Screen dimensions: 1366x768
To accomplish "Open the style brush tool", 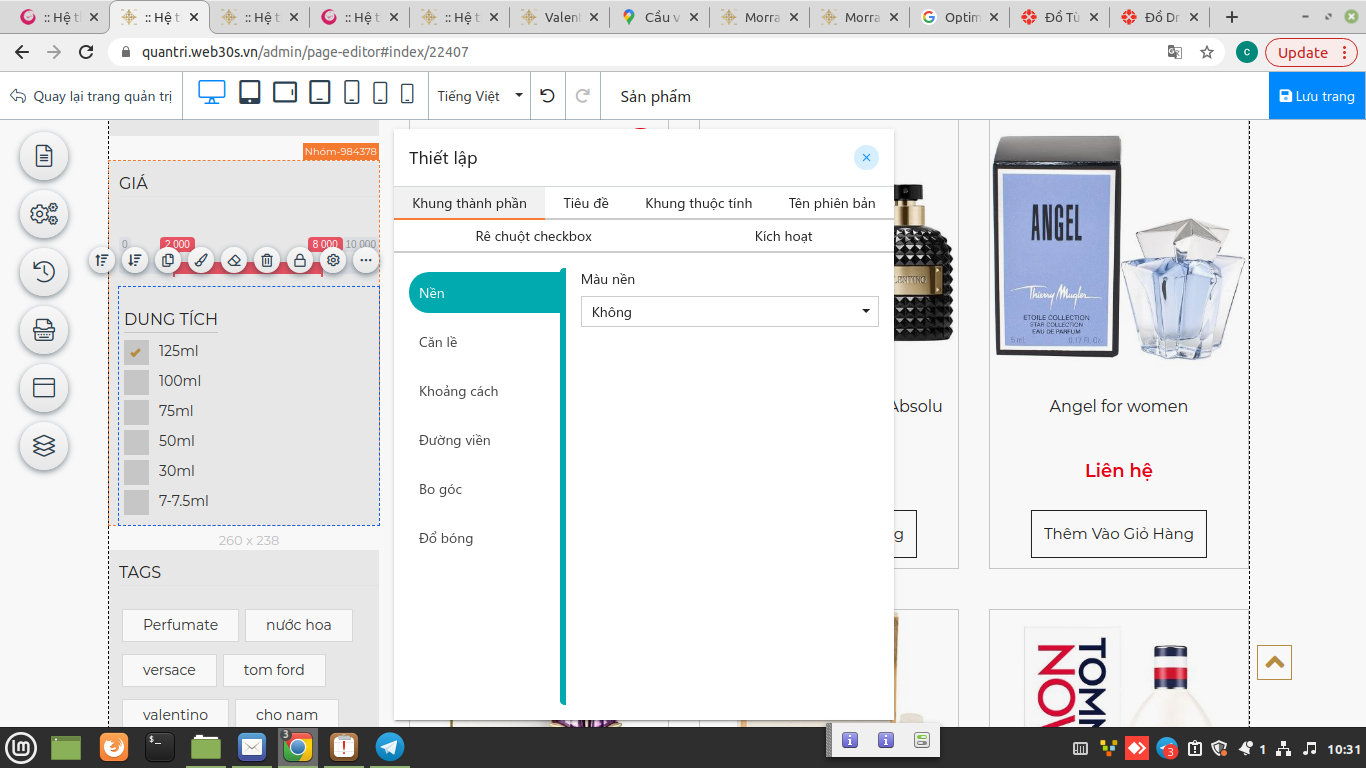I will click(201, 260).
